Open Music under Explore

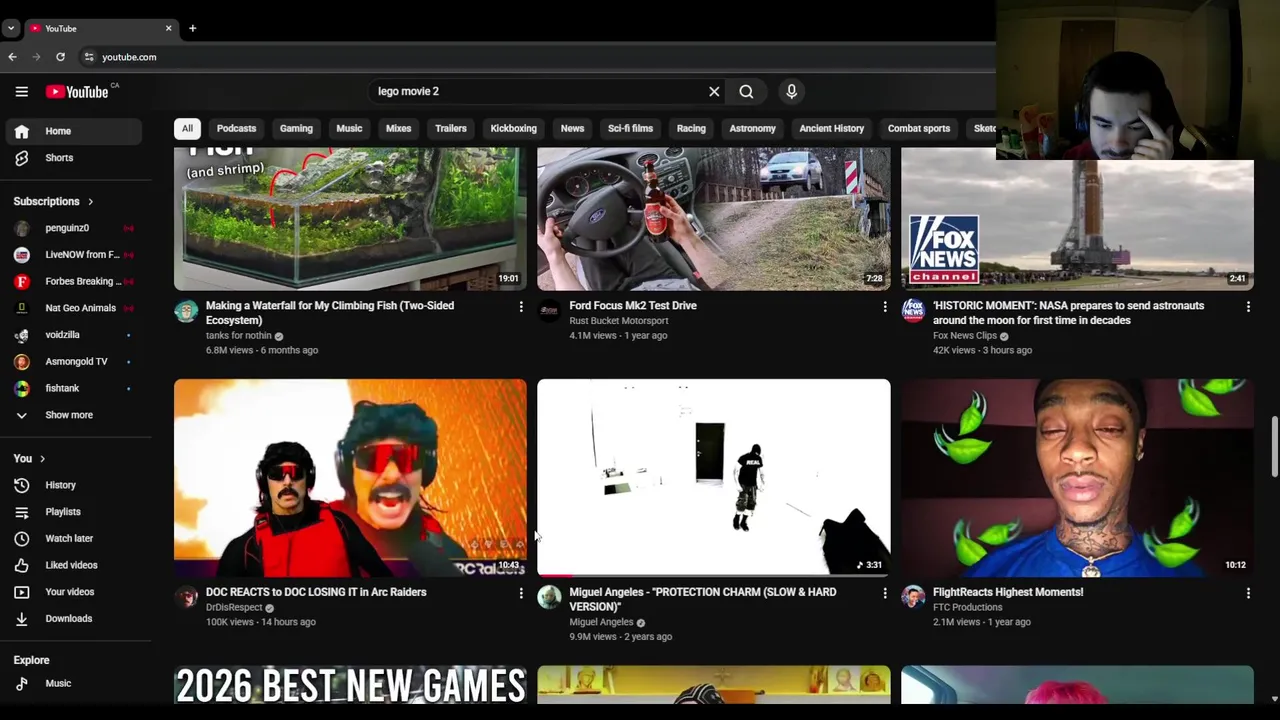pyautogui.click(x=72, y=684)
